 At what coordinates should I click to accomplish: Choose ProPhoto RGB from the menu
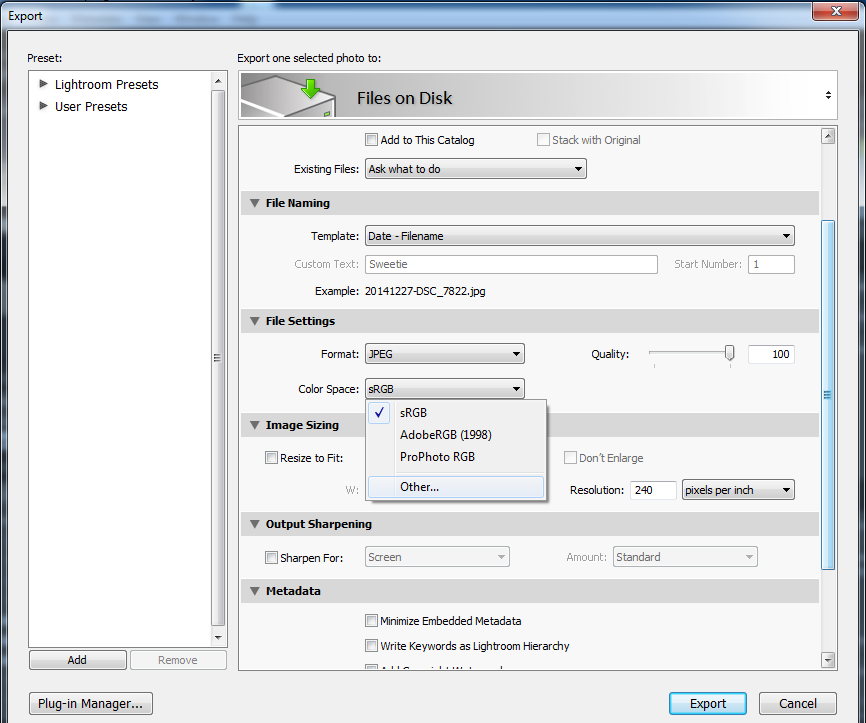[x=456, y=457]
